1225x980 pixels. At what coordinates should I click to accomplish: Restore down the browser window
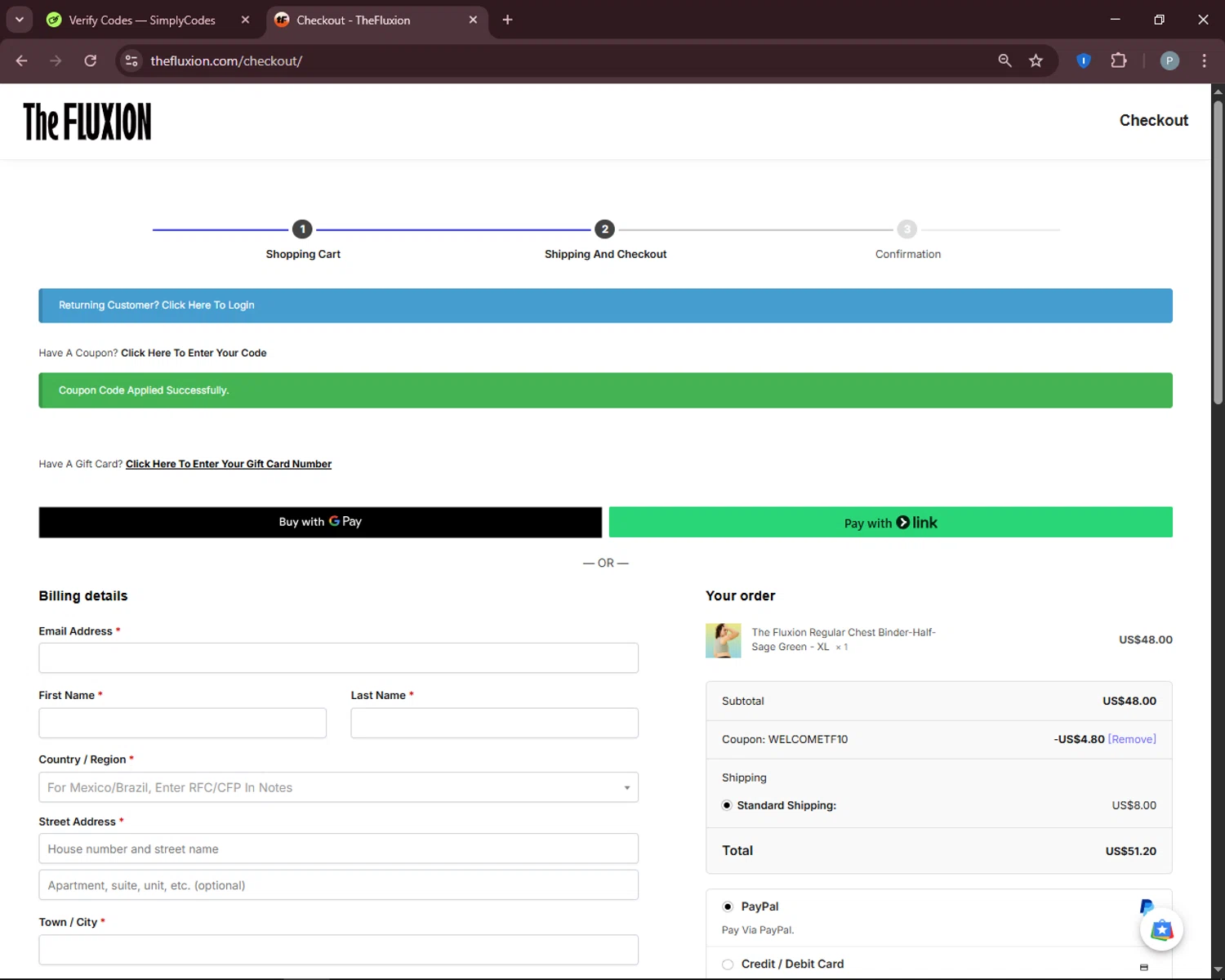(x=1159, y=20)
